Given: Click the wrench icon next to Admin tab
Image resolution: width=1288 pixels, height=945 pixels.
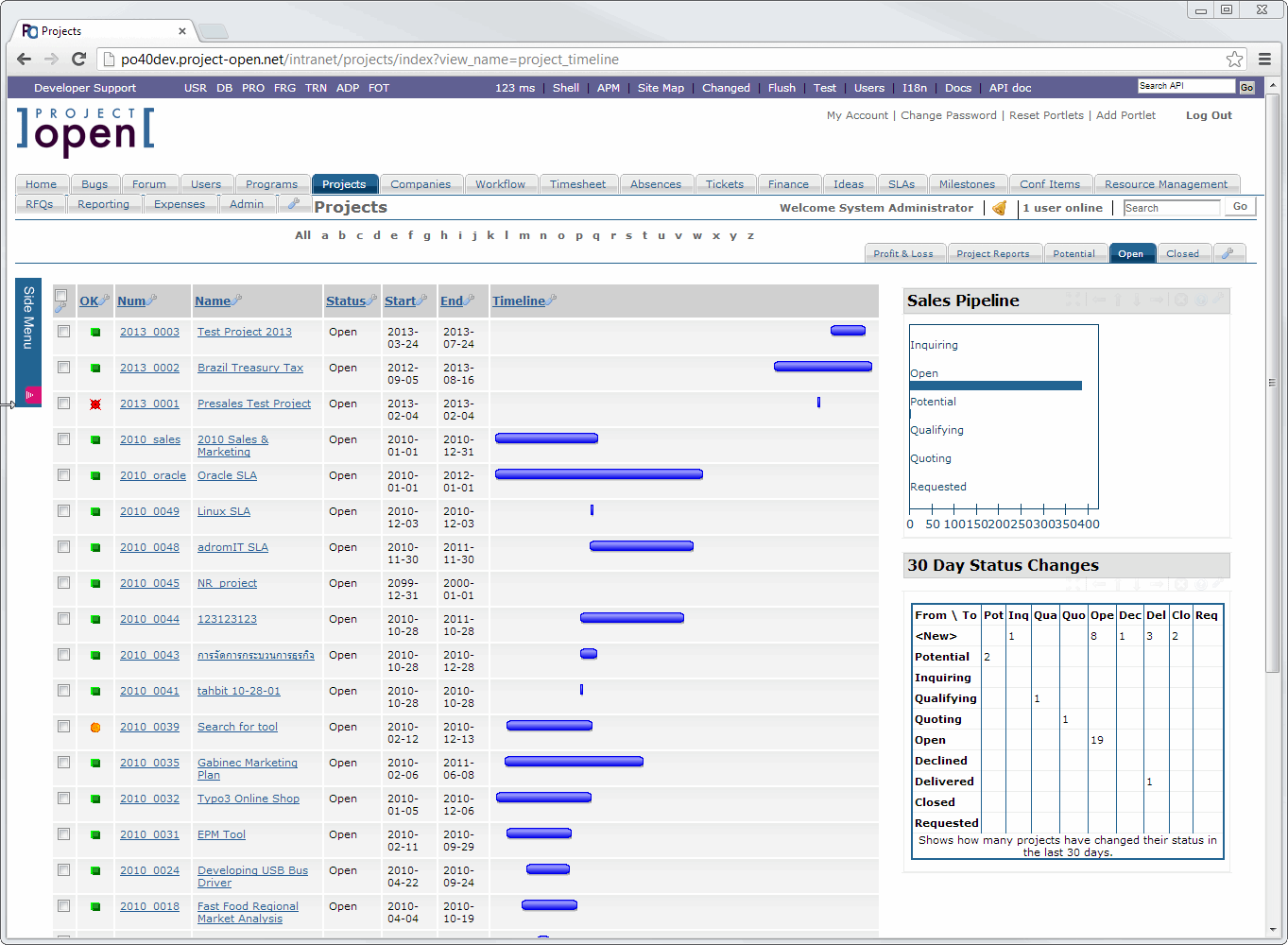Looking at the screenshot, I should [x=293, y=203].
